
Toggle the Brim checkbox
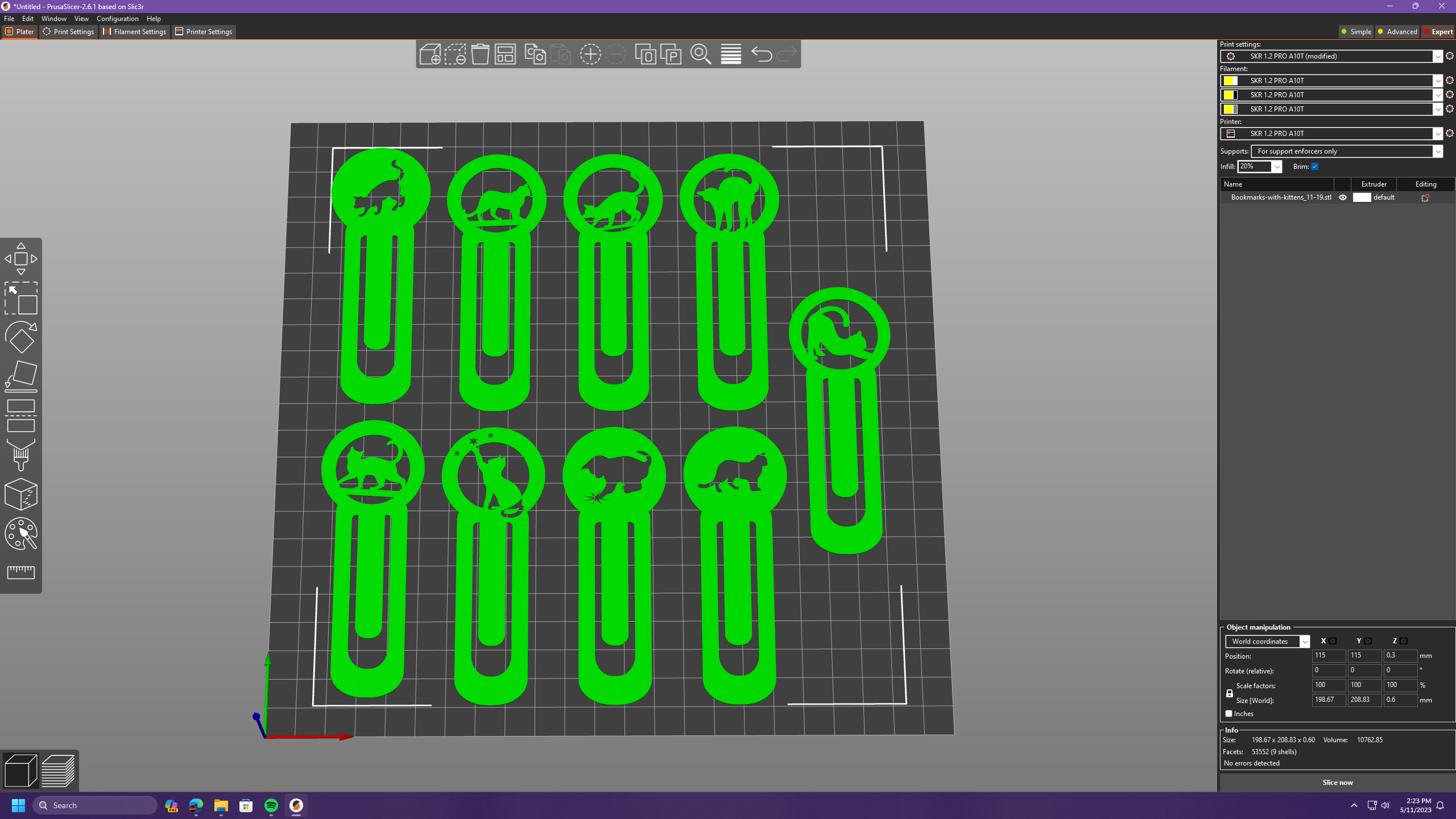tap(1314, 167)
